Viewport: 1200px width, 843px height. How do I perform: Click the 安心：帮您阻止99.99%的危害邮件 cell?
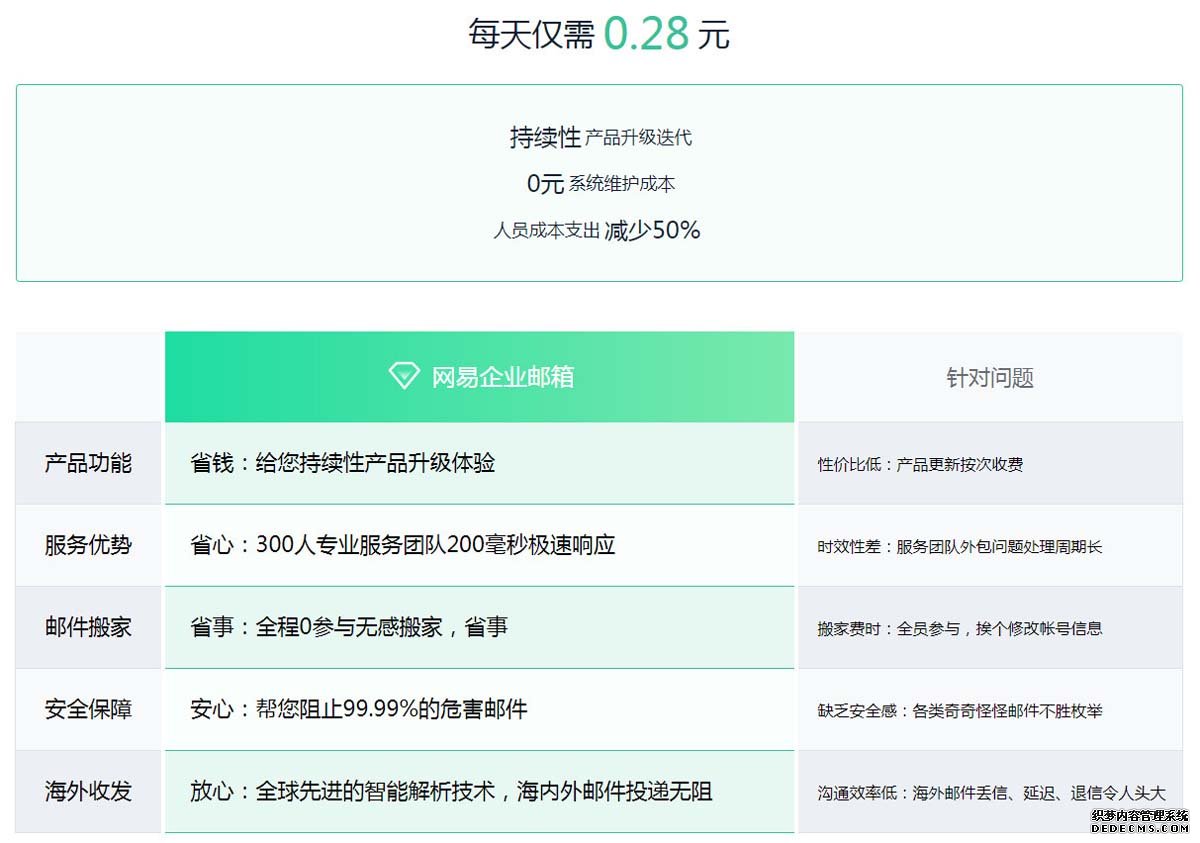480,709
